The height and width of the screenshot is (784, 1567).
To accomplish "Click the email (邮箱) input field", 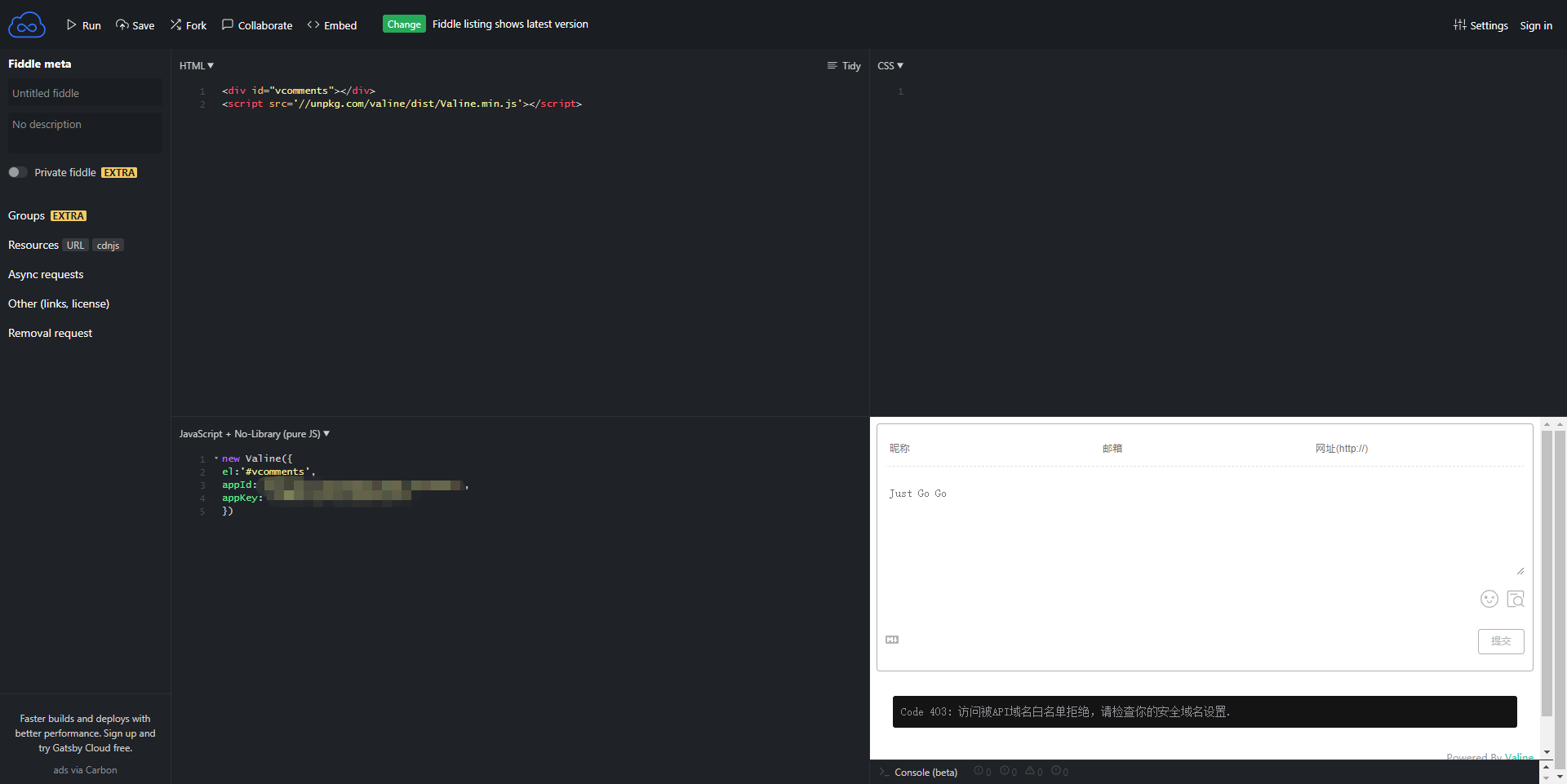I will [x=1205, y=448].
